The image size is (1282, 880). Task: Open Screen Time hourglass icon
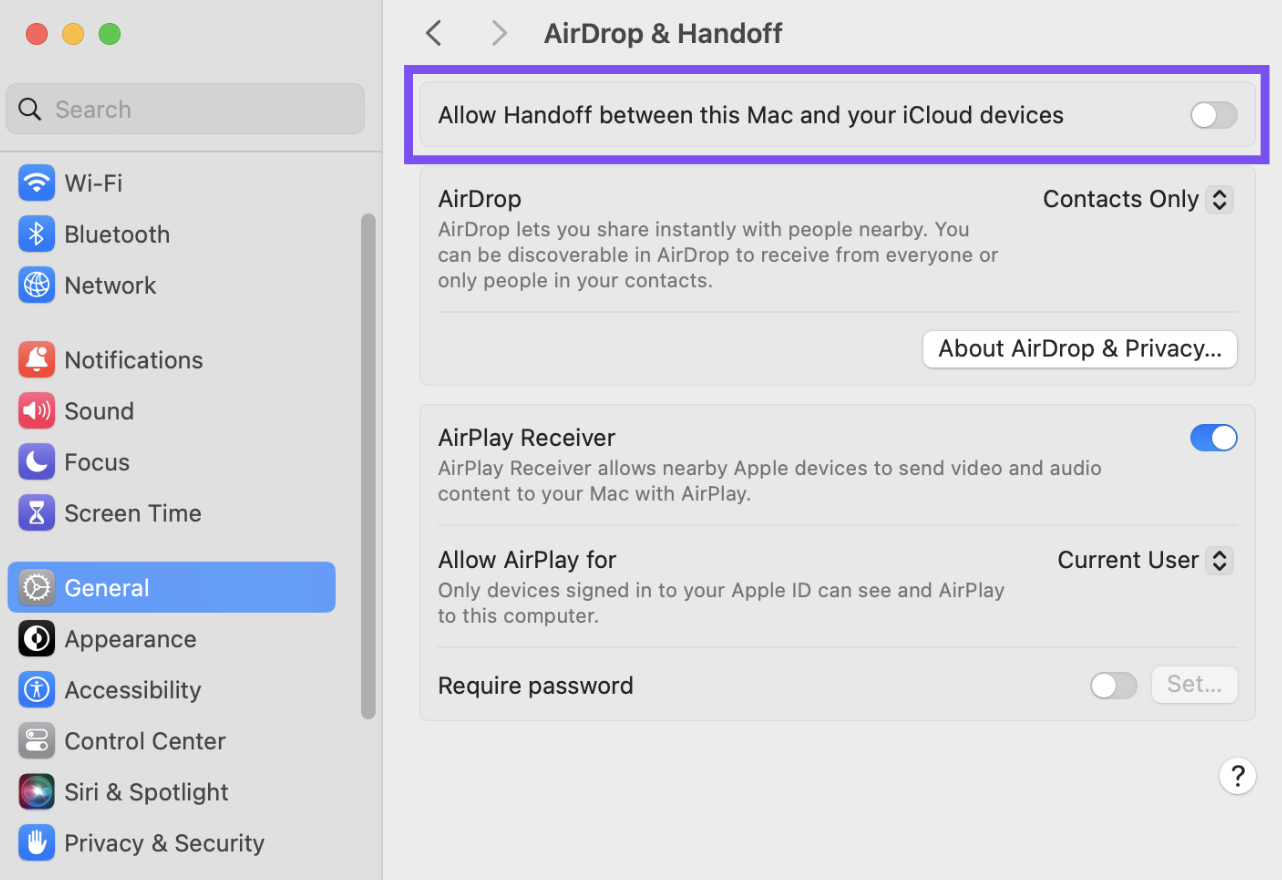pyautogui.click(x=37, y=513)
